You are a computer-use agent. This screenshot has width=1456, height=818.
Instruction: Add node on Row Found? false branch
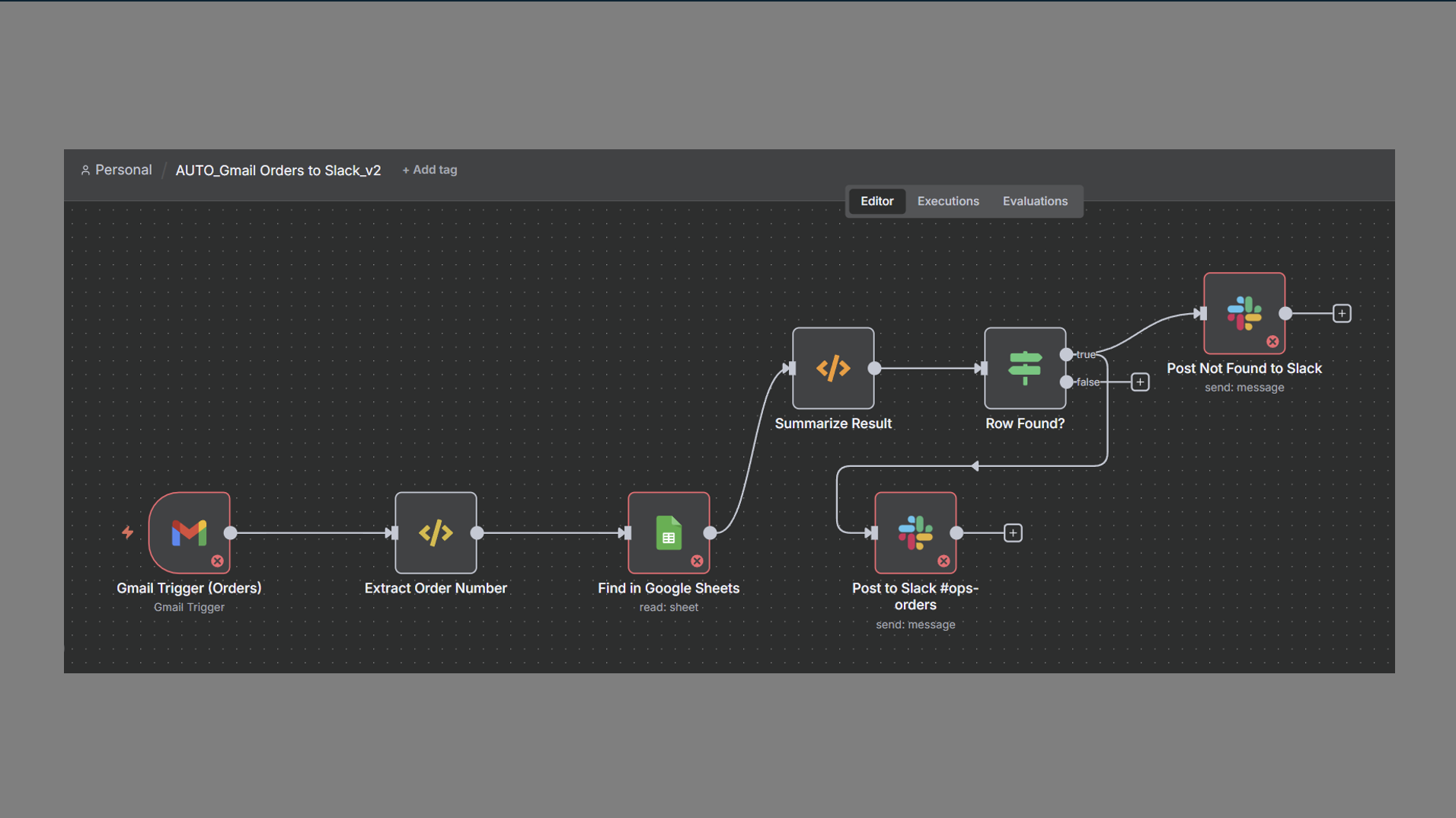pyautogui.click(x=1139, y=382)
